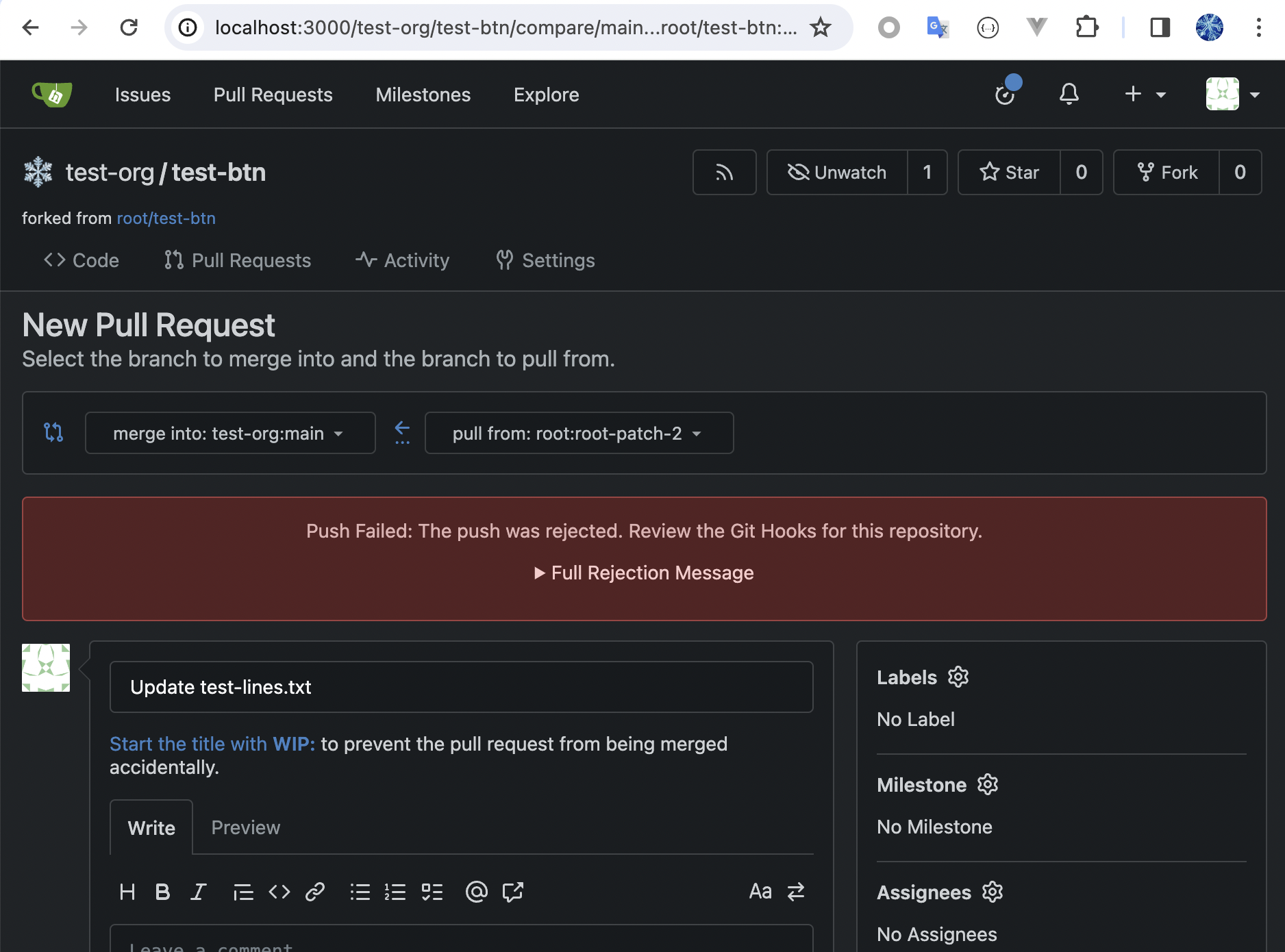Click the pull request title field

click(x=461, y=687)
